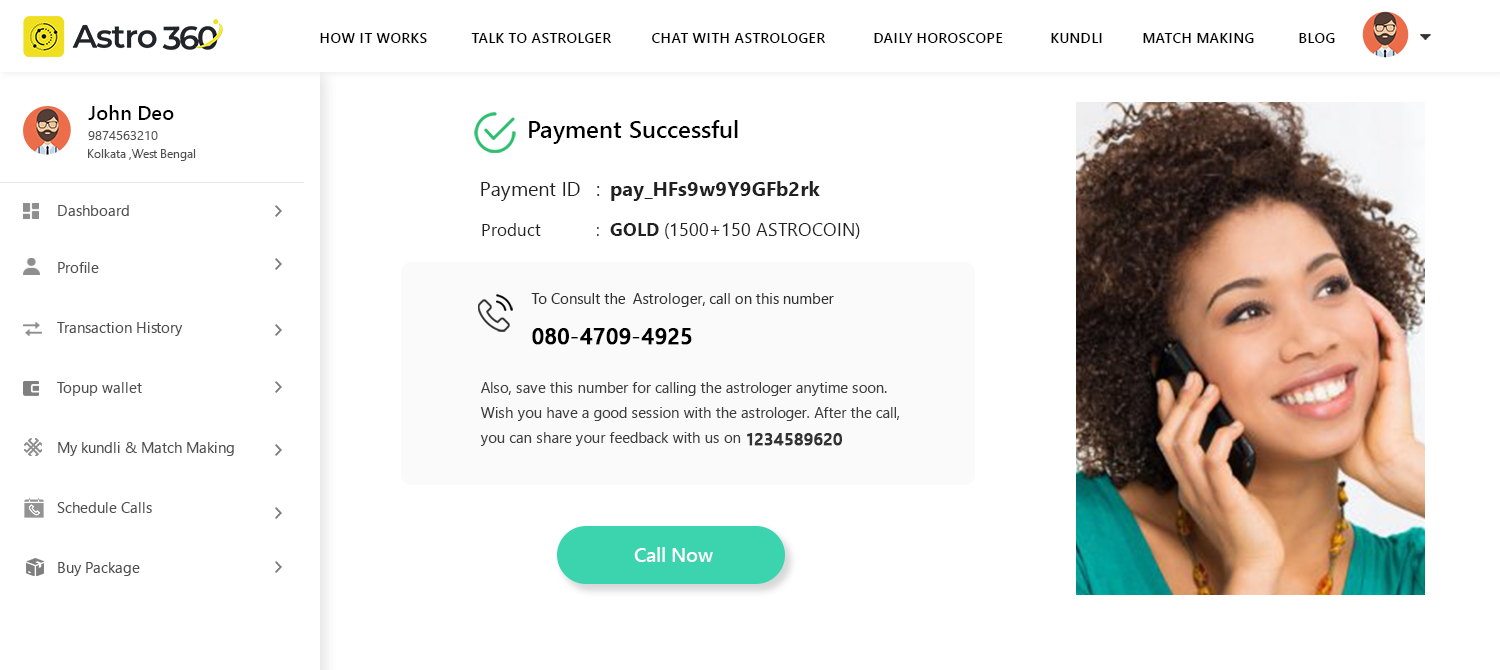Click the Astro 360 logo
Image resolution: width=1500 pixels, height=670 pixels.
122,37
